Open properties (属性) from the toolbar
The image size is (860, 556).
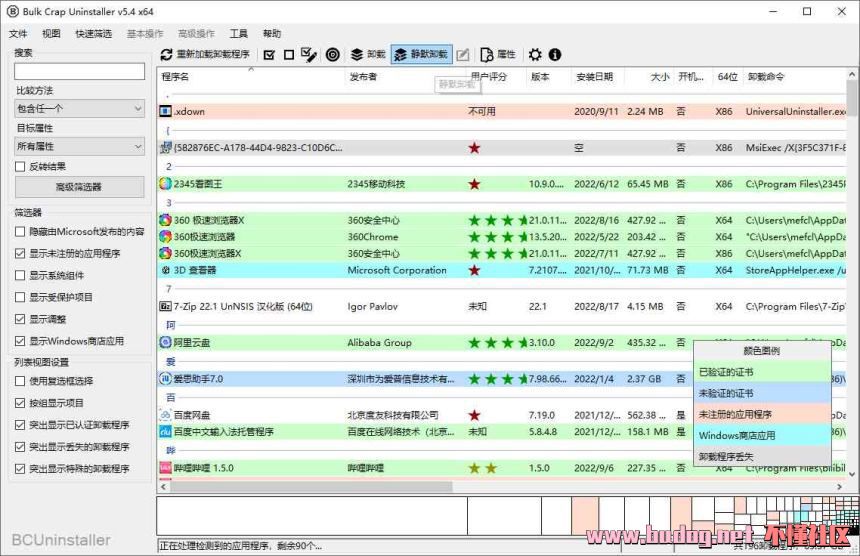tap(498, 54)
